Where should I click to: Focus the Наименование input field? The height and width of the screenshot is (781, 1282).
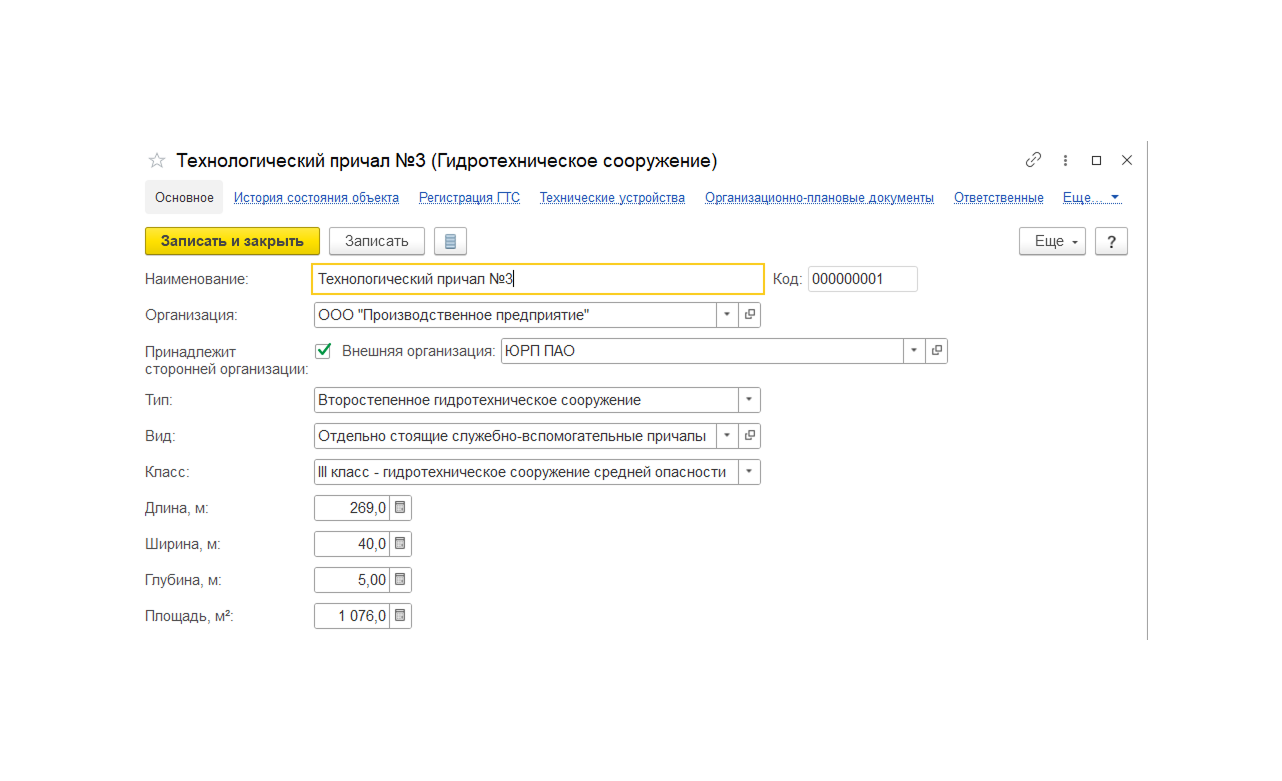[538, 279]
